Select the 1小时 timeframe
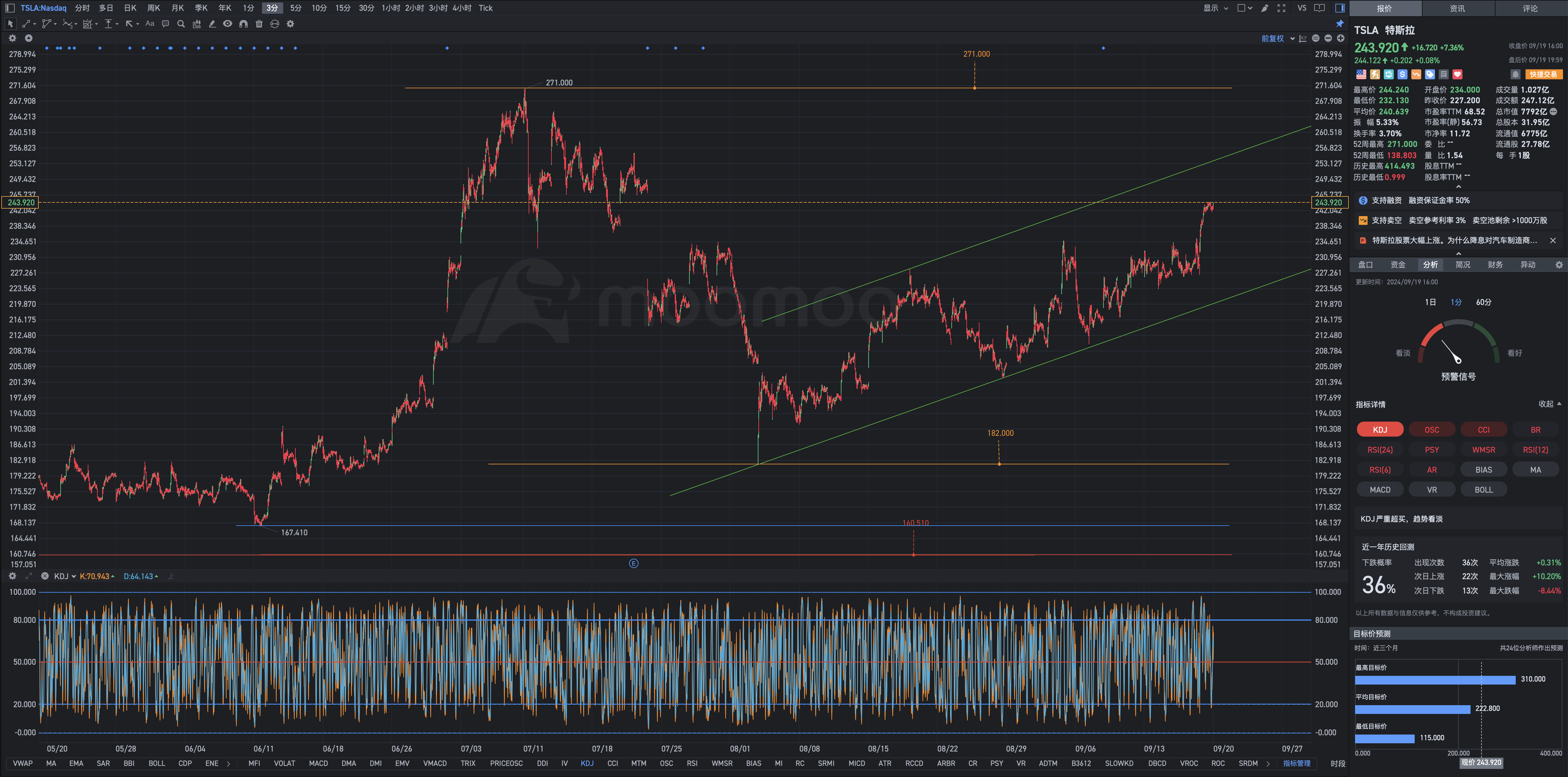 tap(391, 8)
